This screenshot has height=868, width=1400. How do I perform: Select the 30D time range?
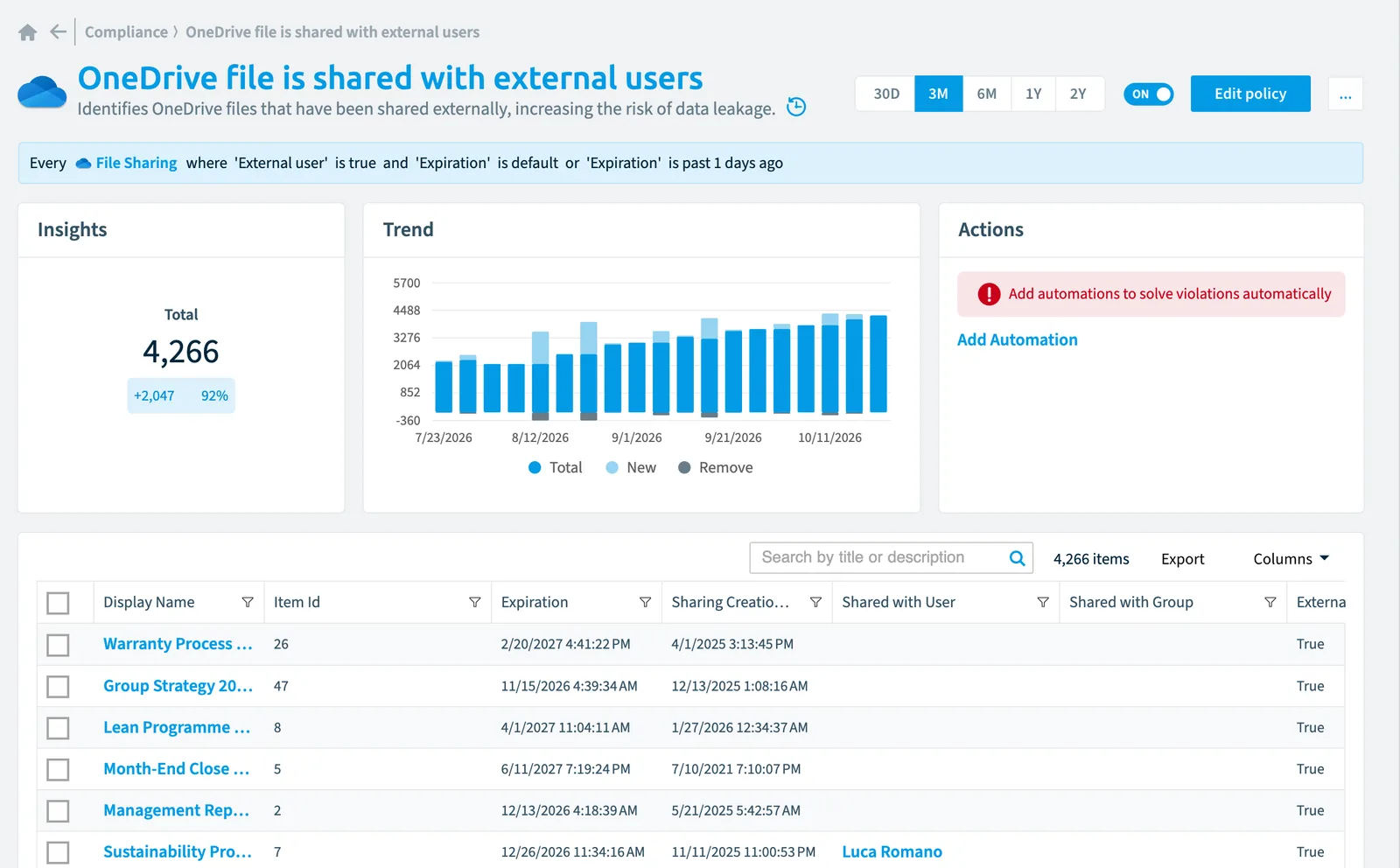tap(885, 94)
